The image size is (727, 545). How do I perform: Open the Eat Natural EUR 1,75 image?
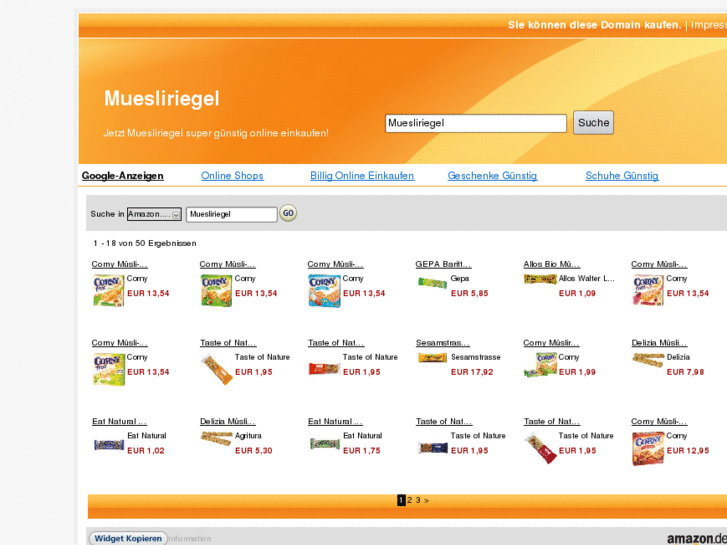[x=325, y=444]
